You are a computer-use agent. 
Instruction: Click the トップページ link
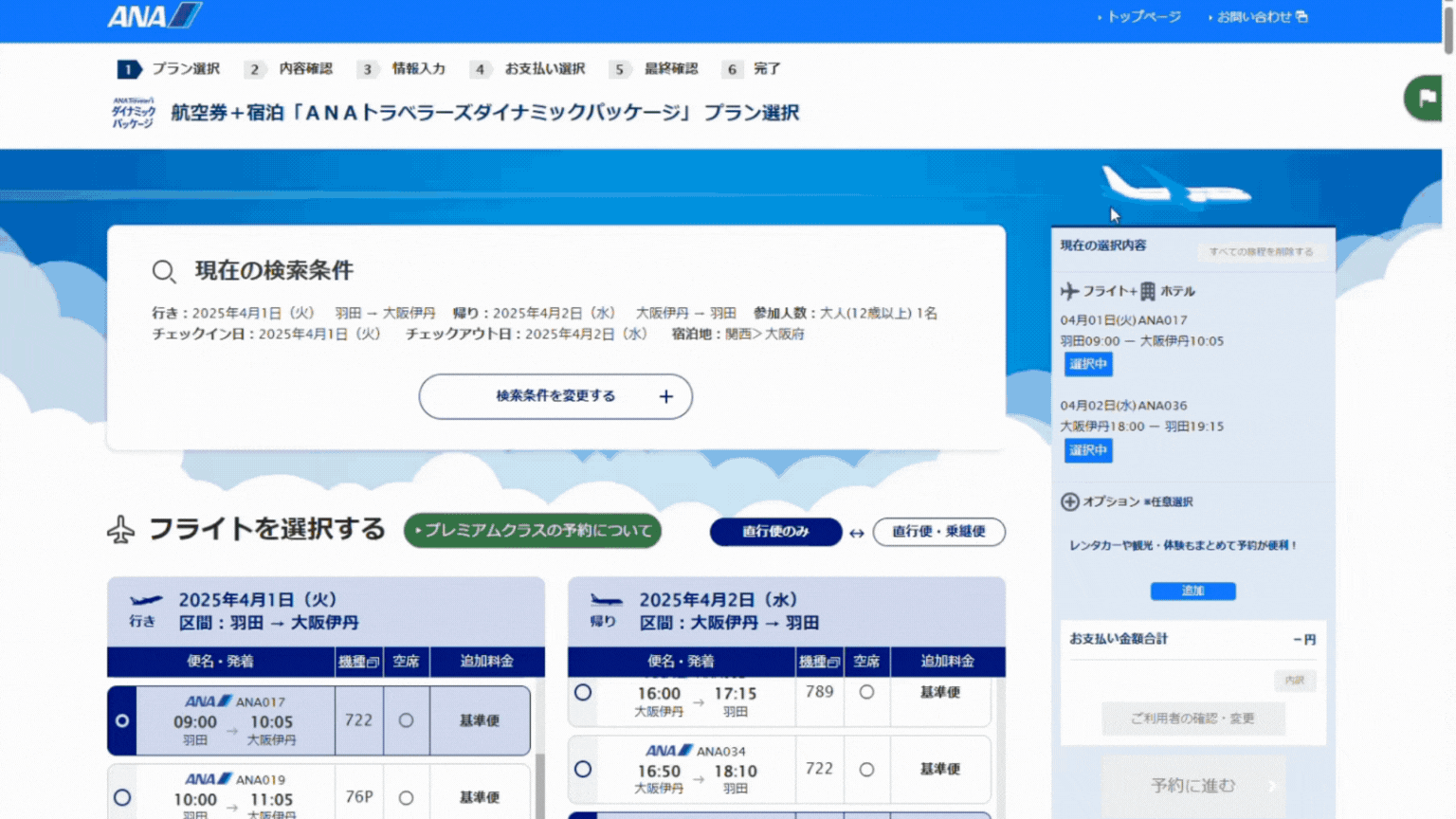point(1143,17)
